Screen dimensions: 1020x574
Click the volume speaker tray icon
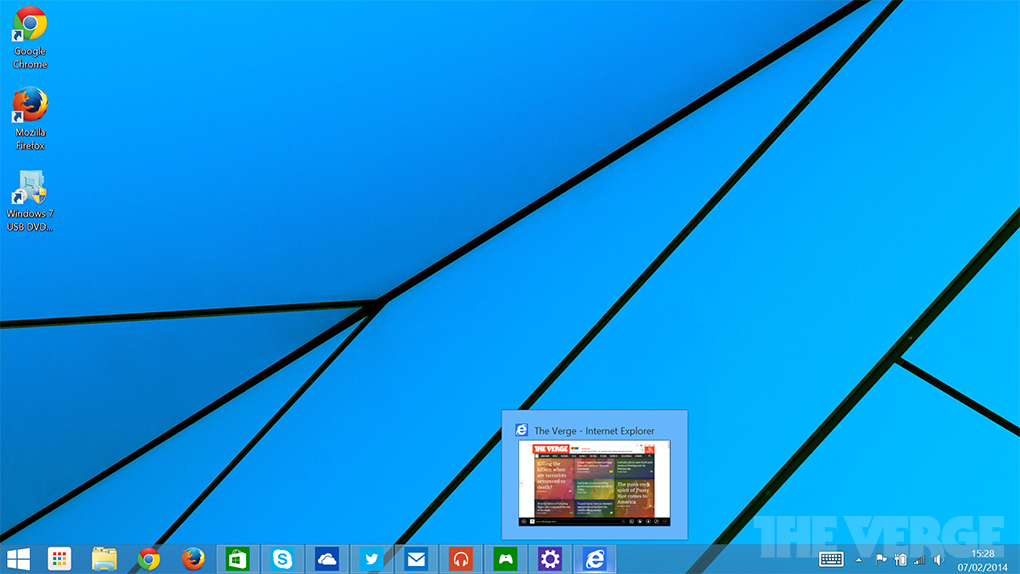(x=938, y=560)
